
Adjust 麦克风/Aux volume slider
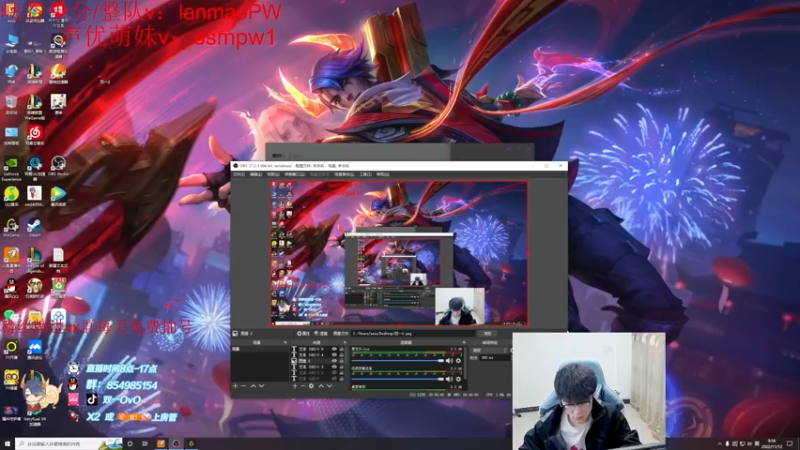click(397, 361)
